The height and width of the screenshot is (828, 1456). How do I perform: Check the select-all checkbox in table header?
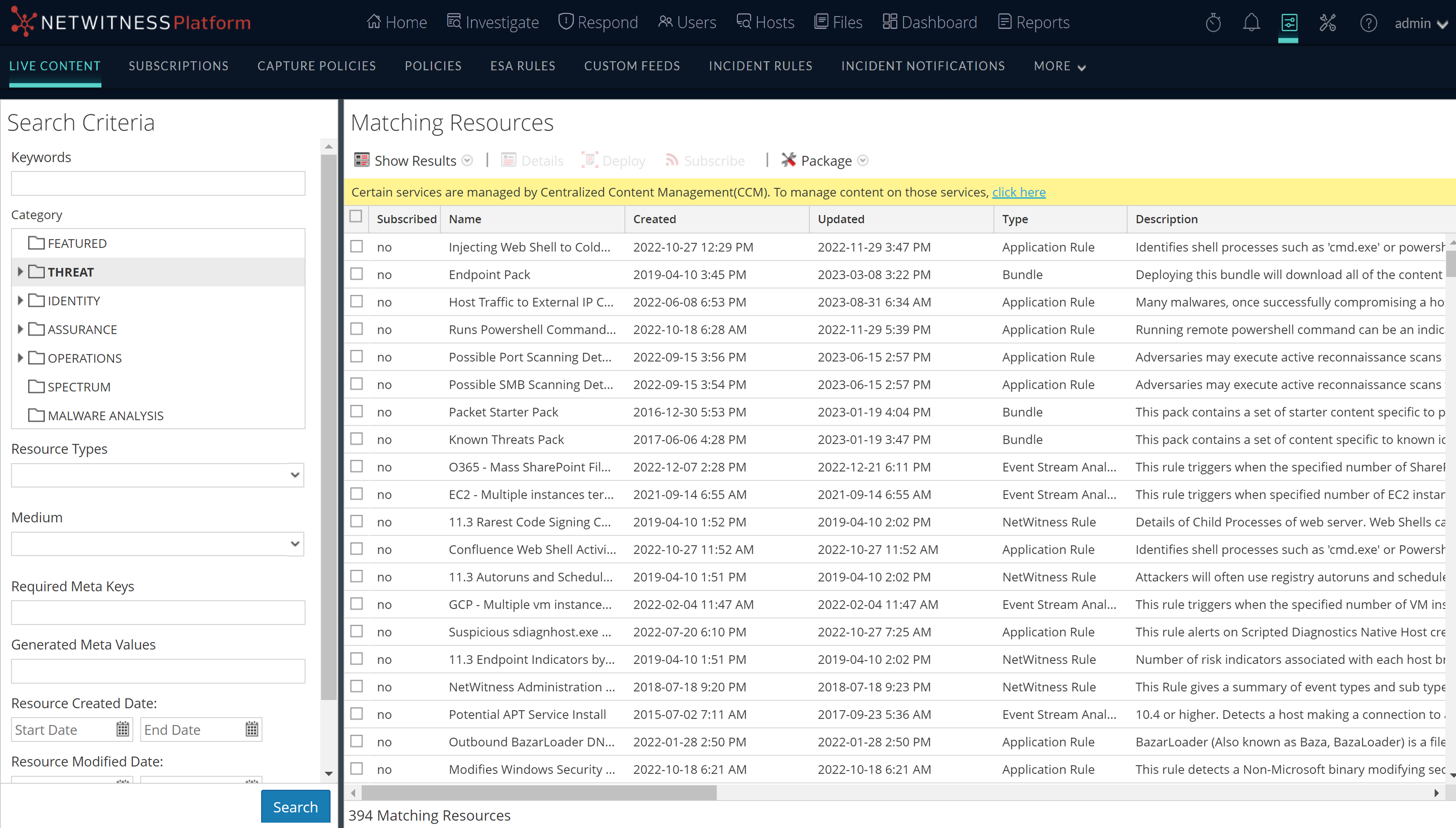(356, 217)
